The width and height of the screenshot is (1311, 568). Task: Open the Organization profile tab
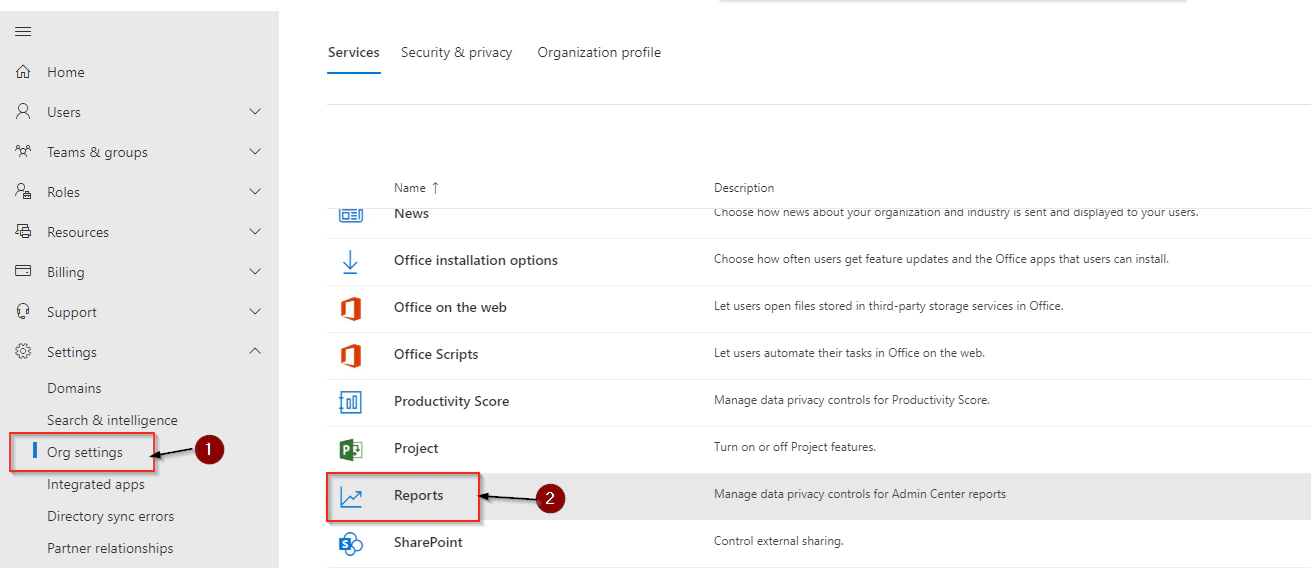(x=599, y=52)
